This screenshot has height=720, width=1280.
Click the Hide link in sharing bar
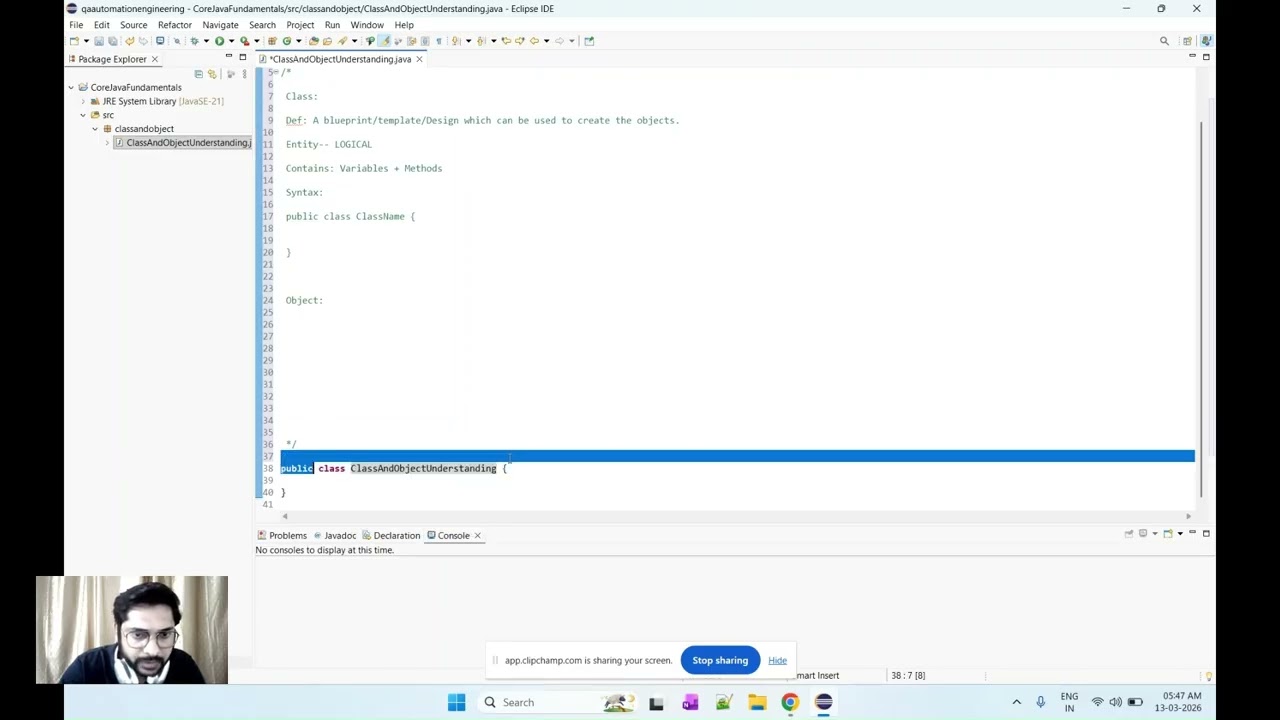coord(777,660)
